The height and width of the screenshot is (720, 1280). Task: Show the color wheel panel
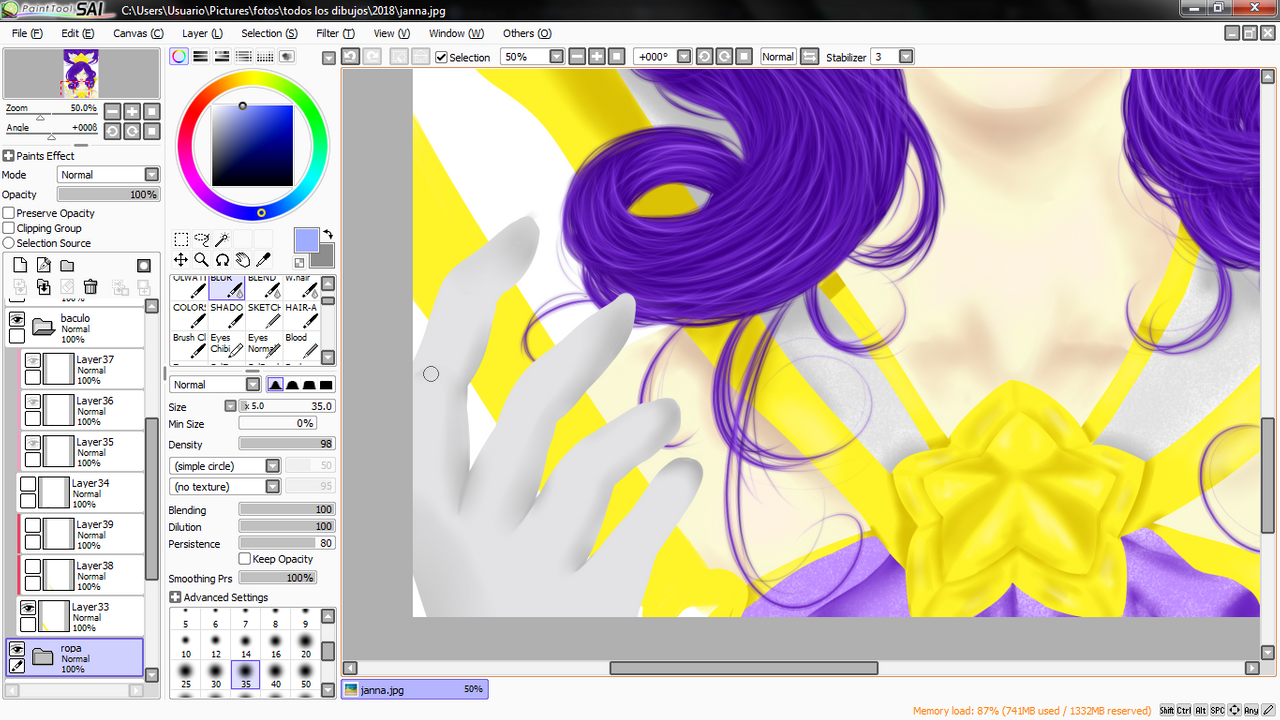point(179,57)
